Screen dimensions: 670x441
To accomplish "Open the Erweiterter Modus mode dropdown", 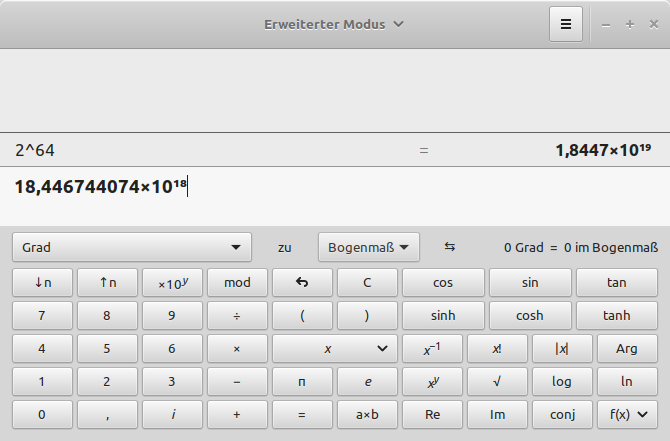I will pos(334,24).
